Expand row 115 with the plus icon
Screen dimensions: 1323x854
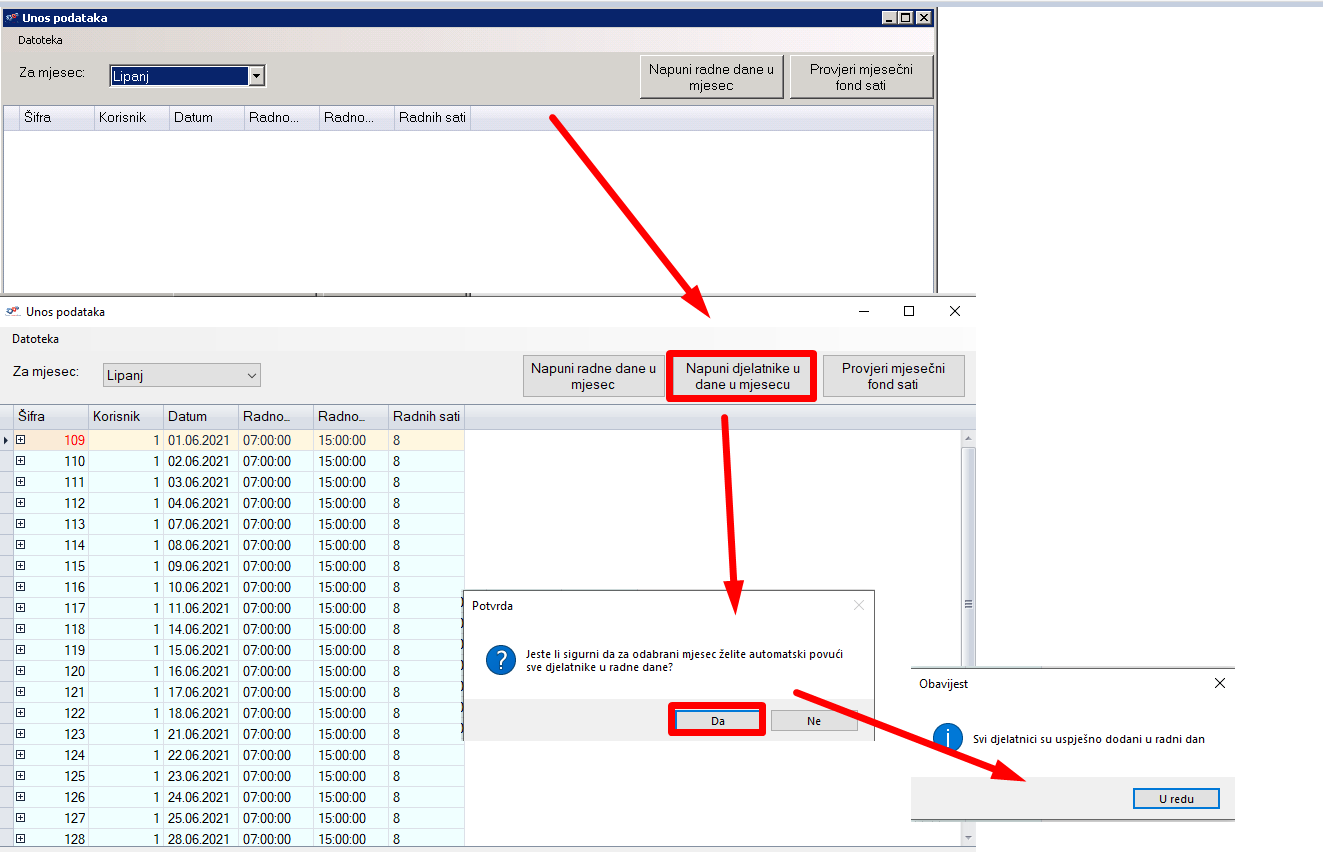coord(20,566)
